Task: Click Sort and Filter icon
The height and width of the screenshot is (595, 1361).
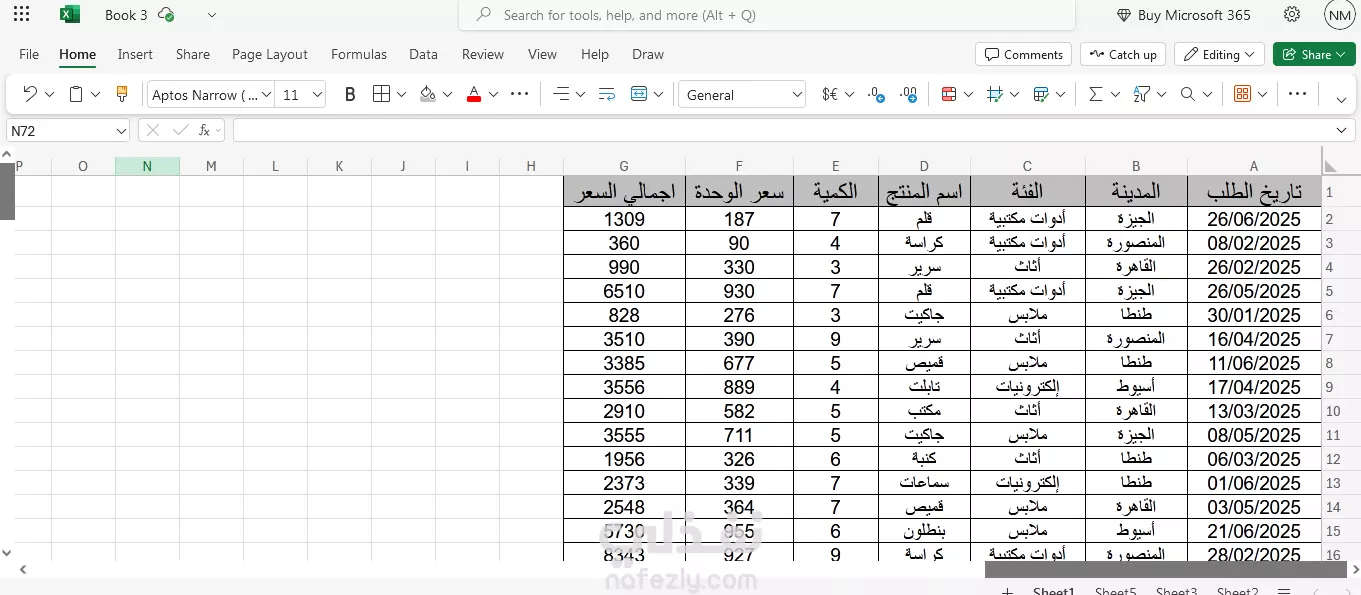Action: coord(1142,94)
